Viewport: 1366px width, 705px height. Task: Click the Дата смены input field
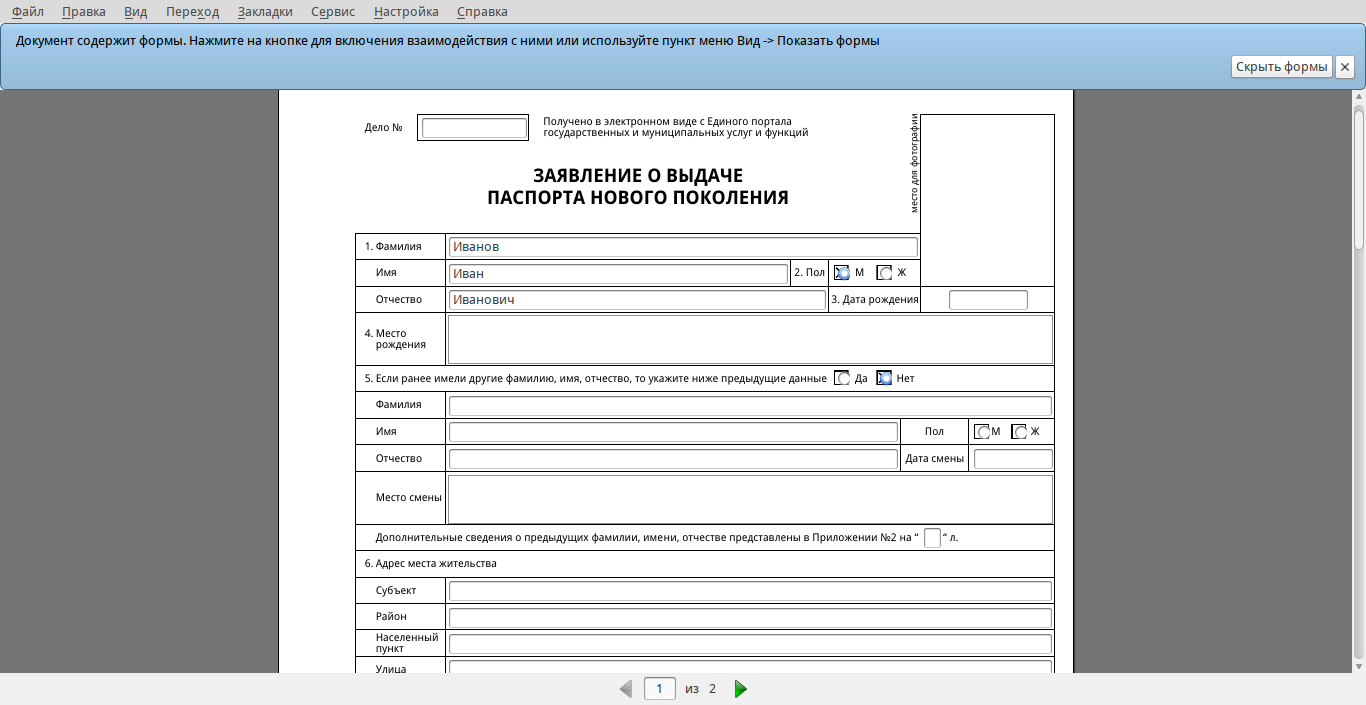pyautogui.click(x=1013, y=459)
